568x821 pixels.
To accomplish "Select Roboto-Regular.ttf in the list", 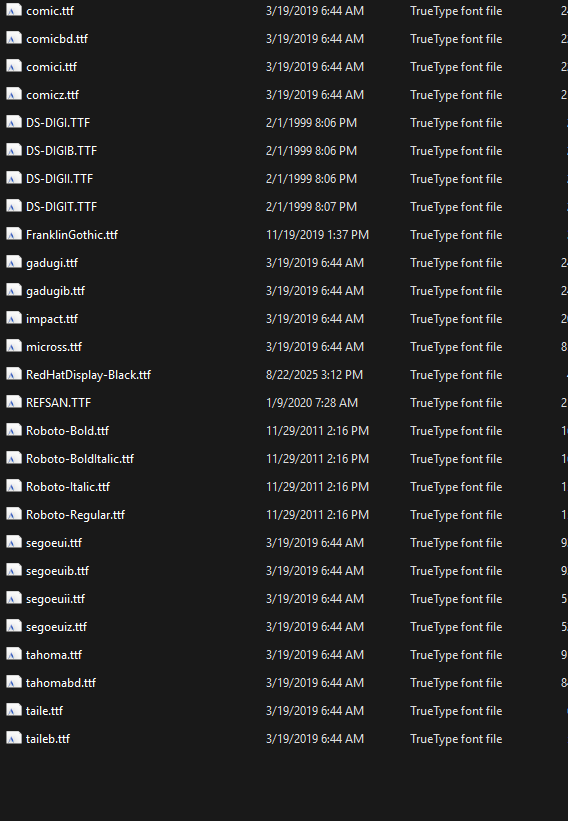I will [75, 515].
